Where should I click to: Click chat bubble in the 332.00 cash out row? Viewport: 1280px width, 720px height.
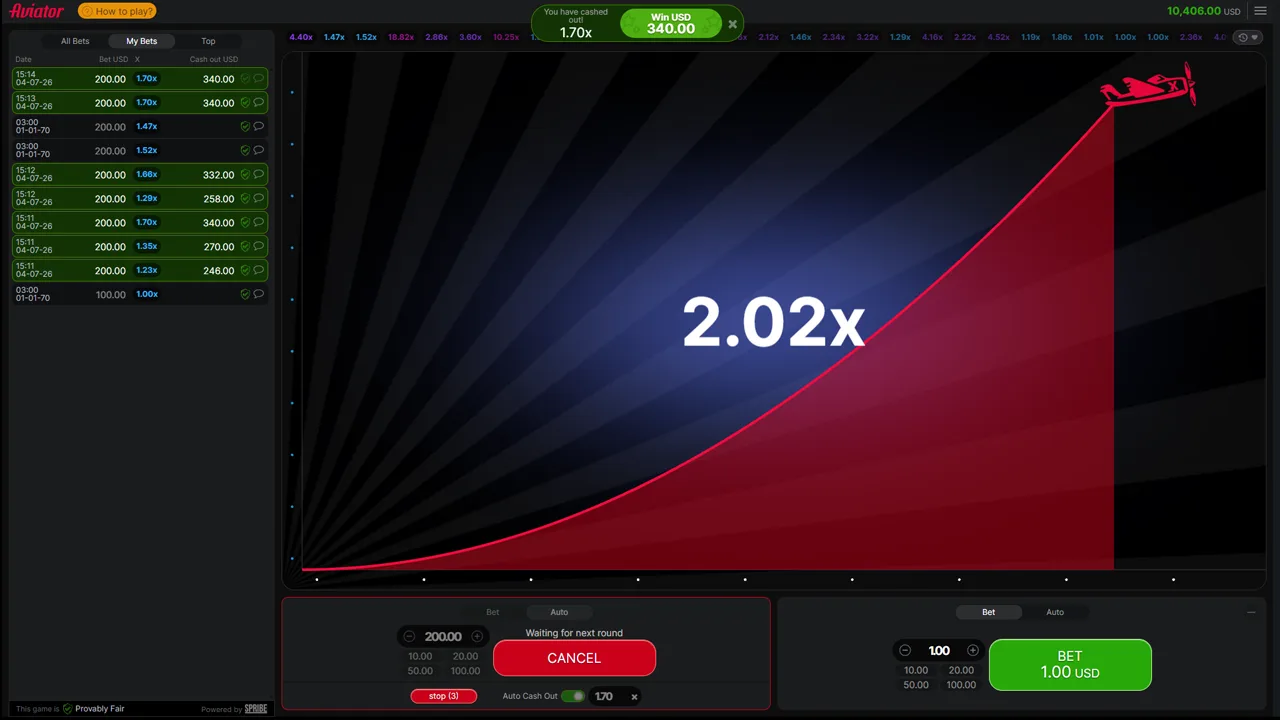tap(258, 174)
